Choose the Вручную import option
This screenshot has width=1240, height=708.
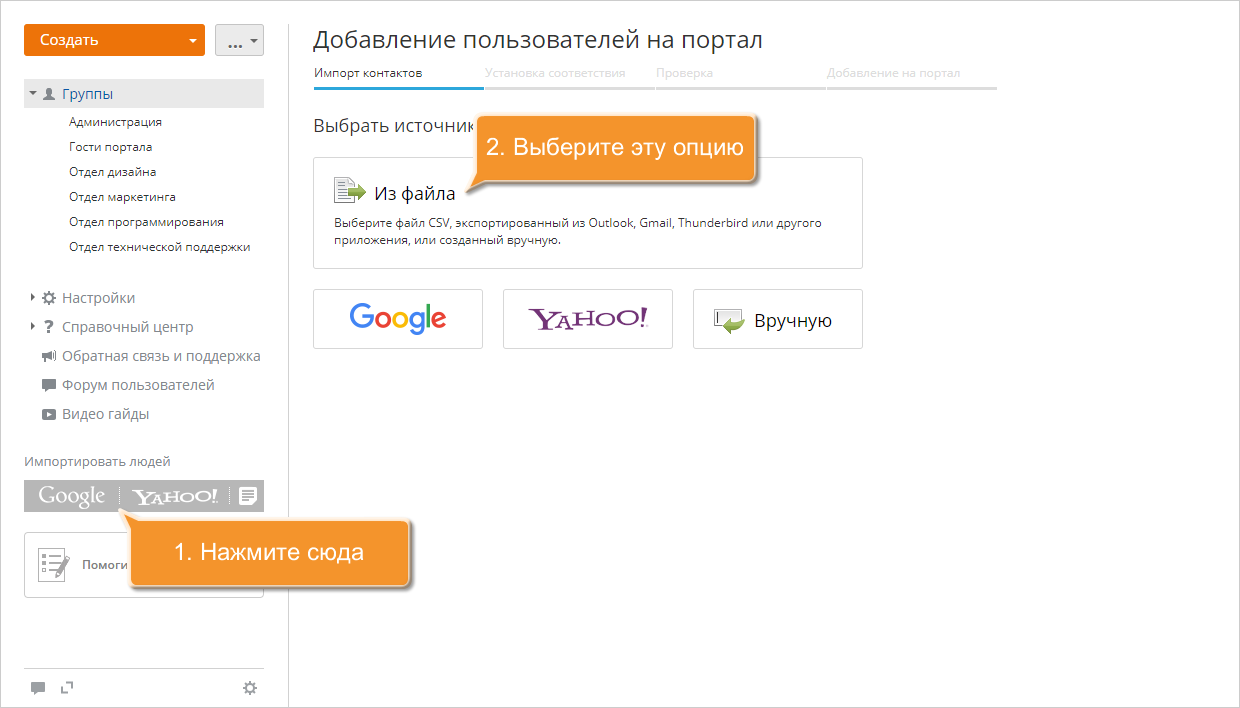click(778, 319)
